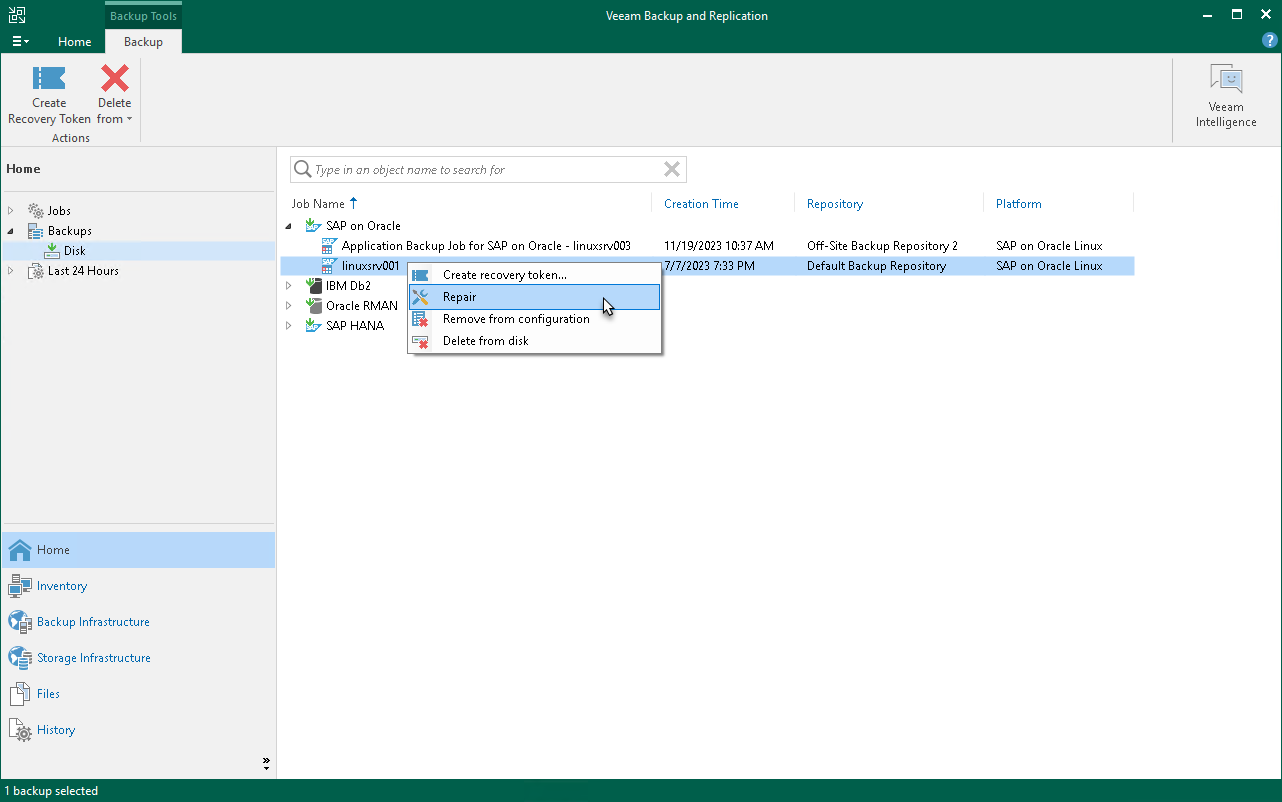Click the Oracle RMAN group icon
The height and width of the screenshot is (802, 1282).
pyautogui.click(x=313, y=306)
